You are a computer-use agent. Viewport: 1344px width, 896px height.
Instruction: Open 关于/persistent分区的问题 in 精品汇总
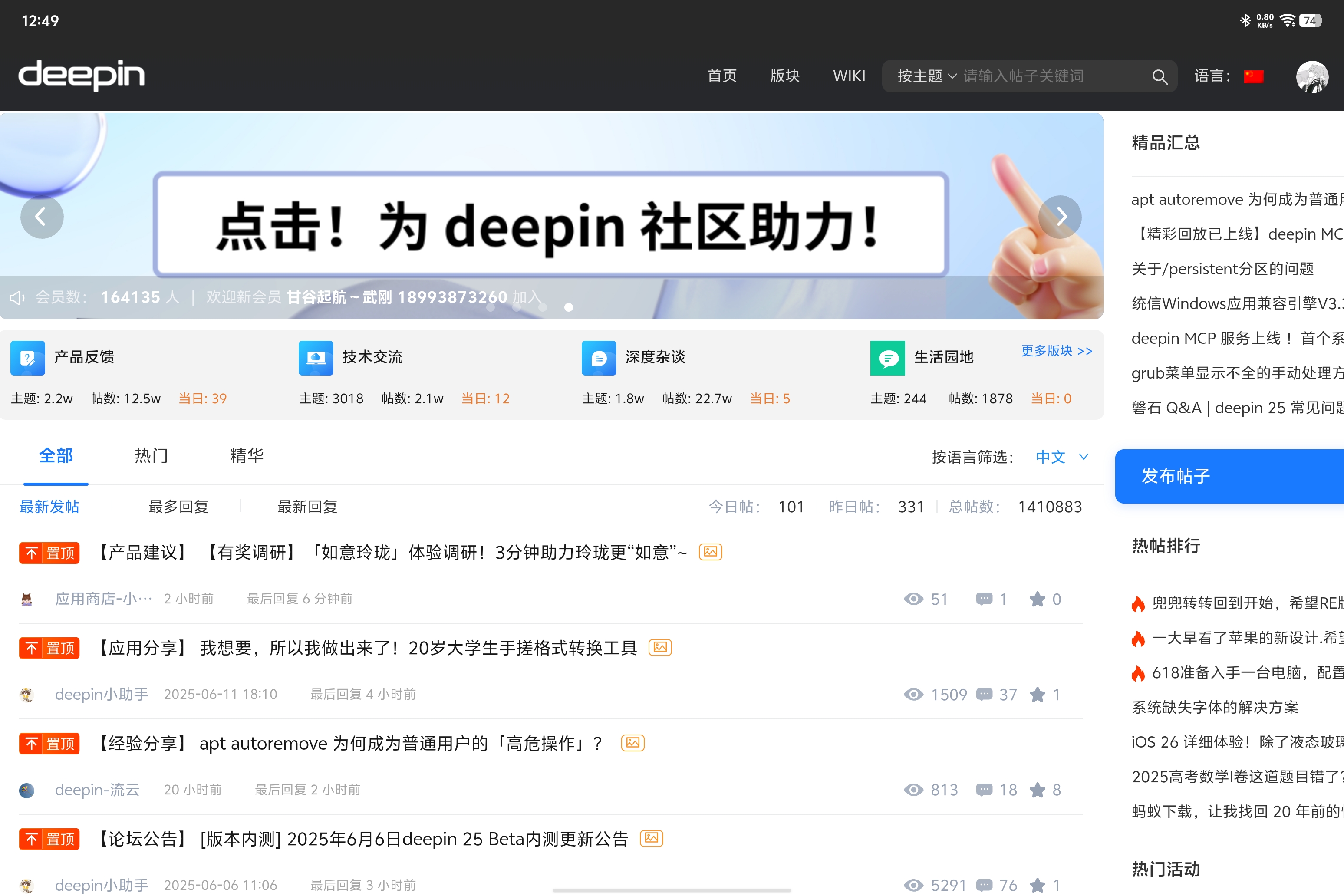click(1223, 269)
